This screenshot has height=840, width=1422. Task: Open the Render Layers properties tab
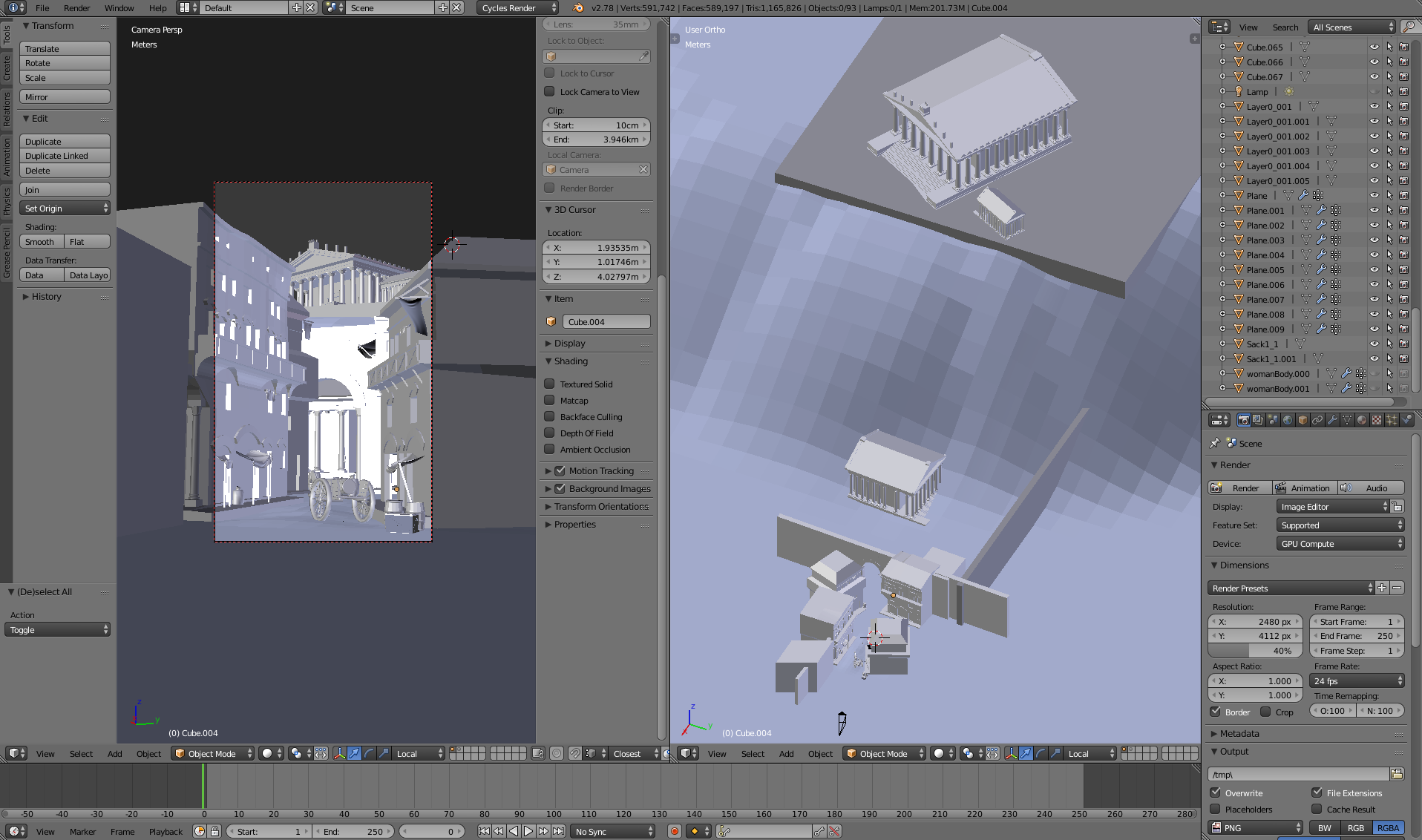1258,420
